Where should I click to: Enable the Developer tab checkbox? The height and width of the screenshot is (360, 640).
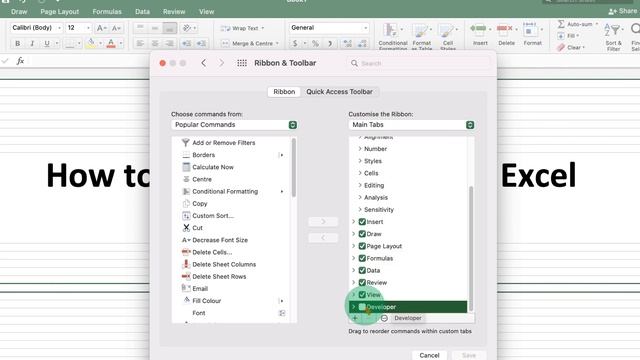362,307
